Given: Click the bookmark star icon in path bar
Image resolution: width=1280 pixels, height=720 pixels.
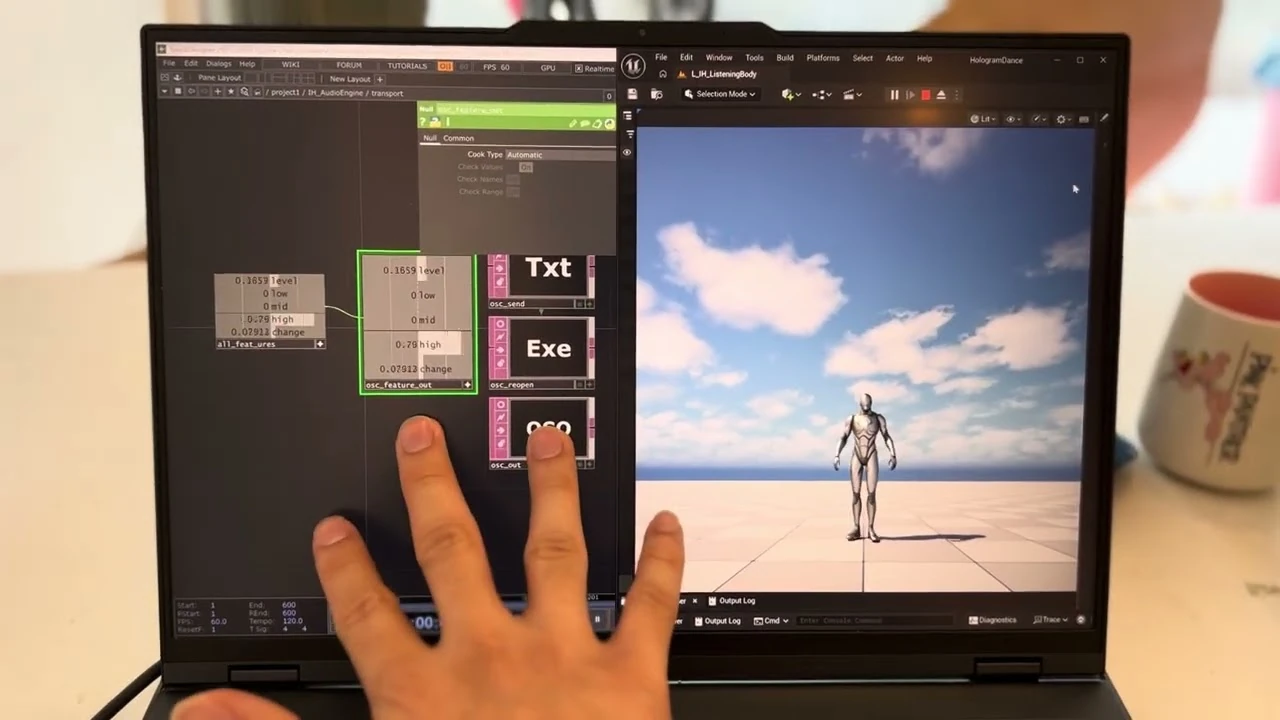Looking at the screenshot, I should pos(231,92).
